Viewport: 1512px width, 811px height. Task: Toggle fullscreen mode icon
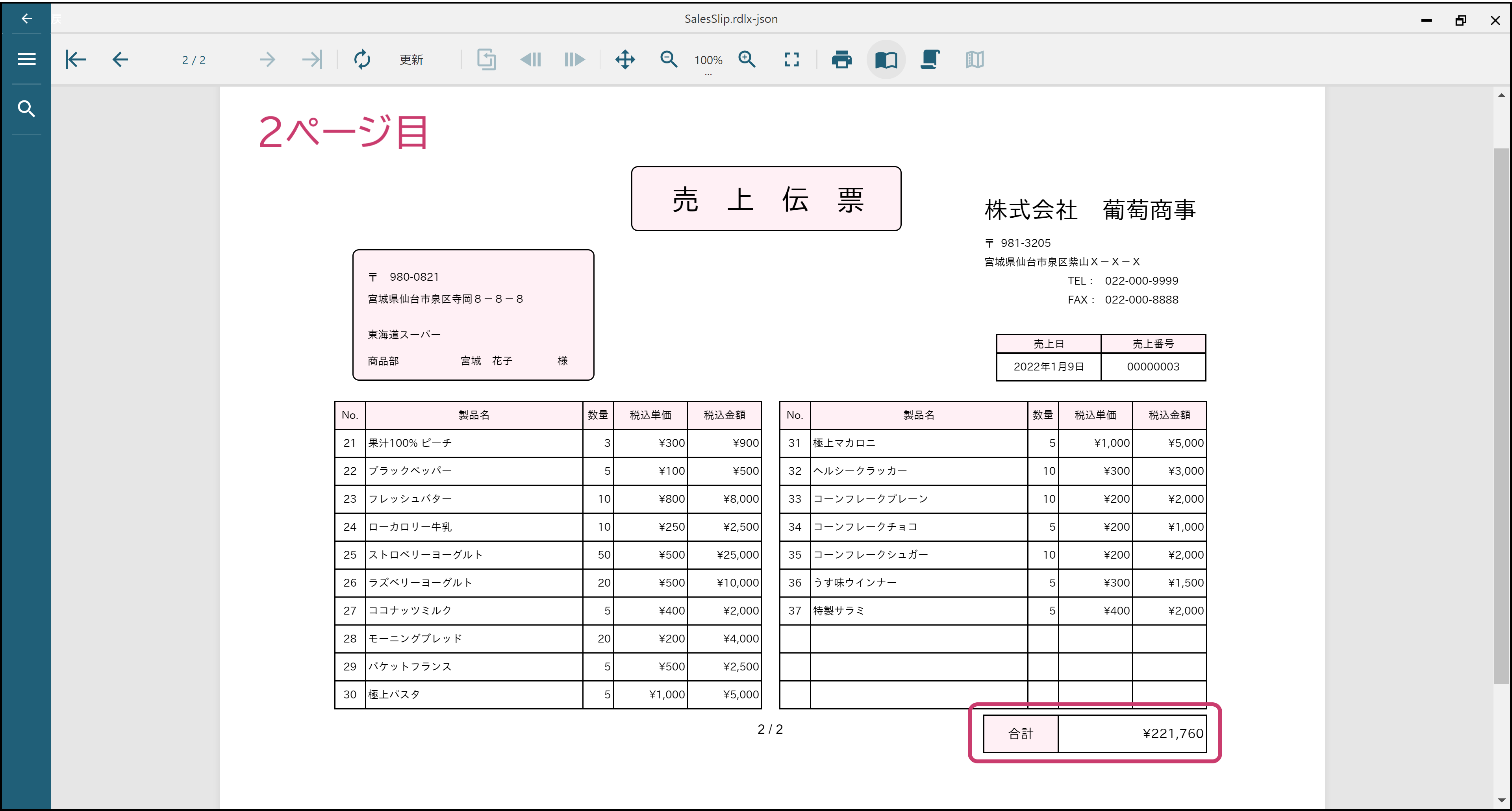pyautogui.click(x=792, y=59)
